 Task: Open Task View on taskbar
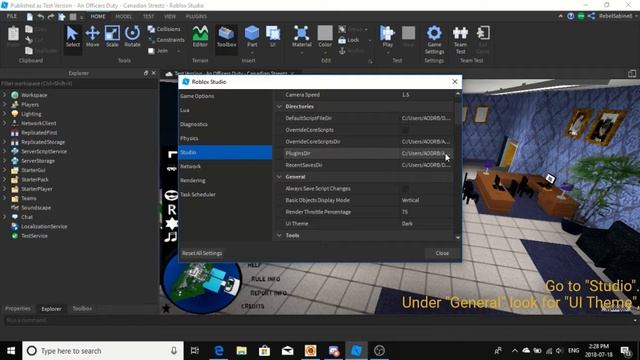(195, 351)
